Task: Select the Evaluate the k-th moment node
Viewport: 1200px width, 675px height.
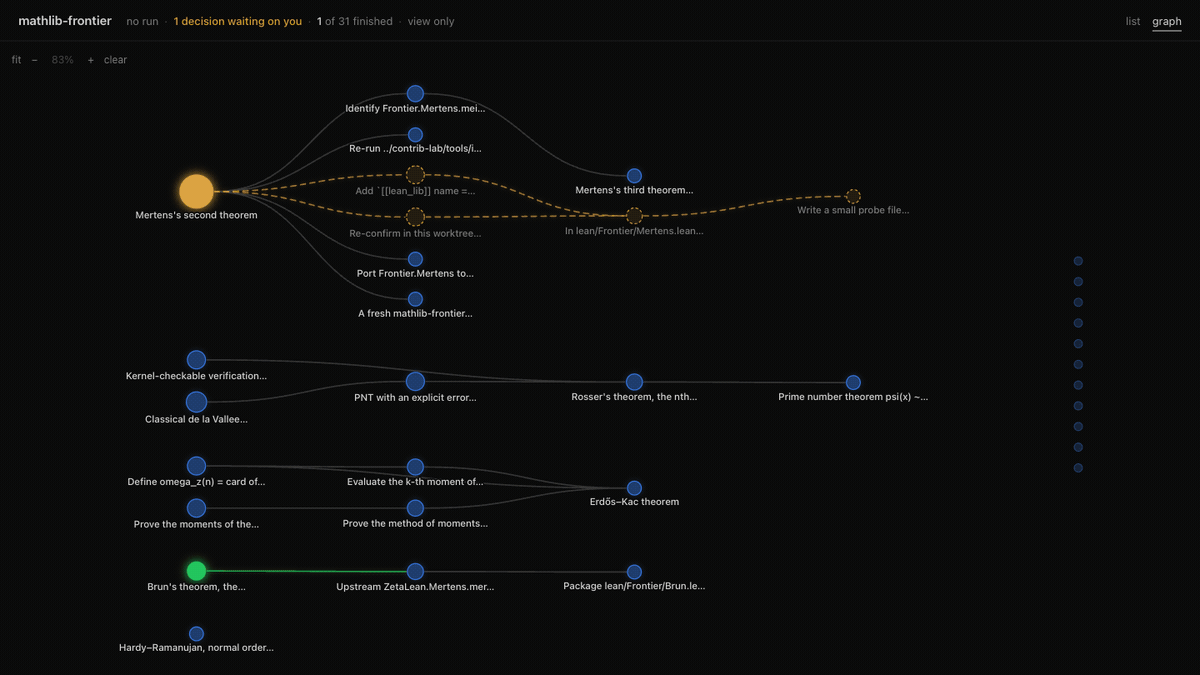Action: [x=415, y=466]
